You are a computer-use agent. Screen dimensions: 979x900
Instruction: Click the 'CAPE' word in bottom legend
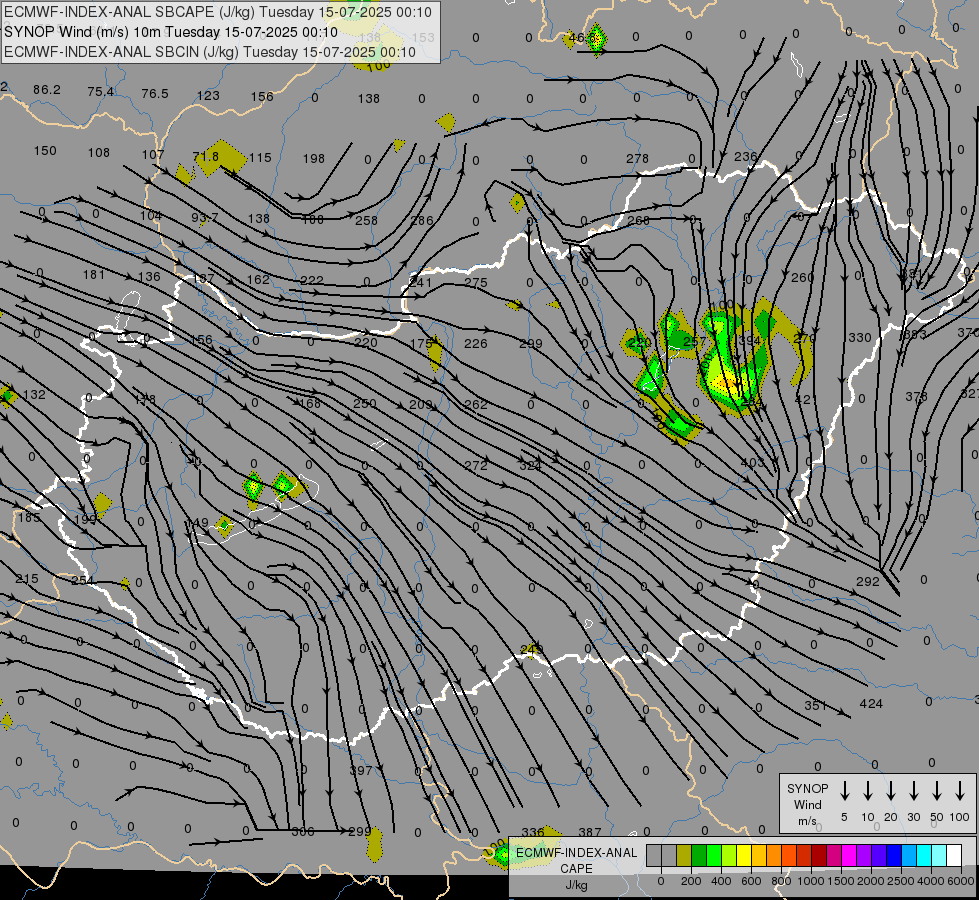pyautogui.click(x=576, y=869)
